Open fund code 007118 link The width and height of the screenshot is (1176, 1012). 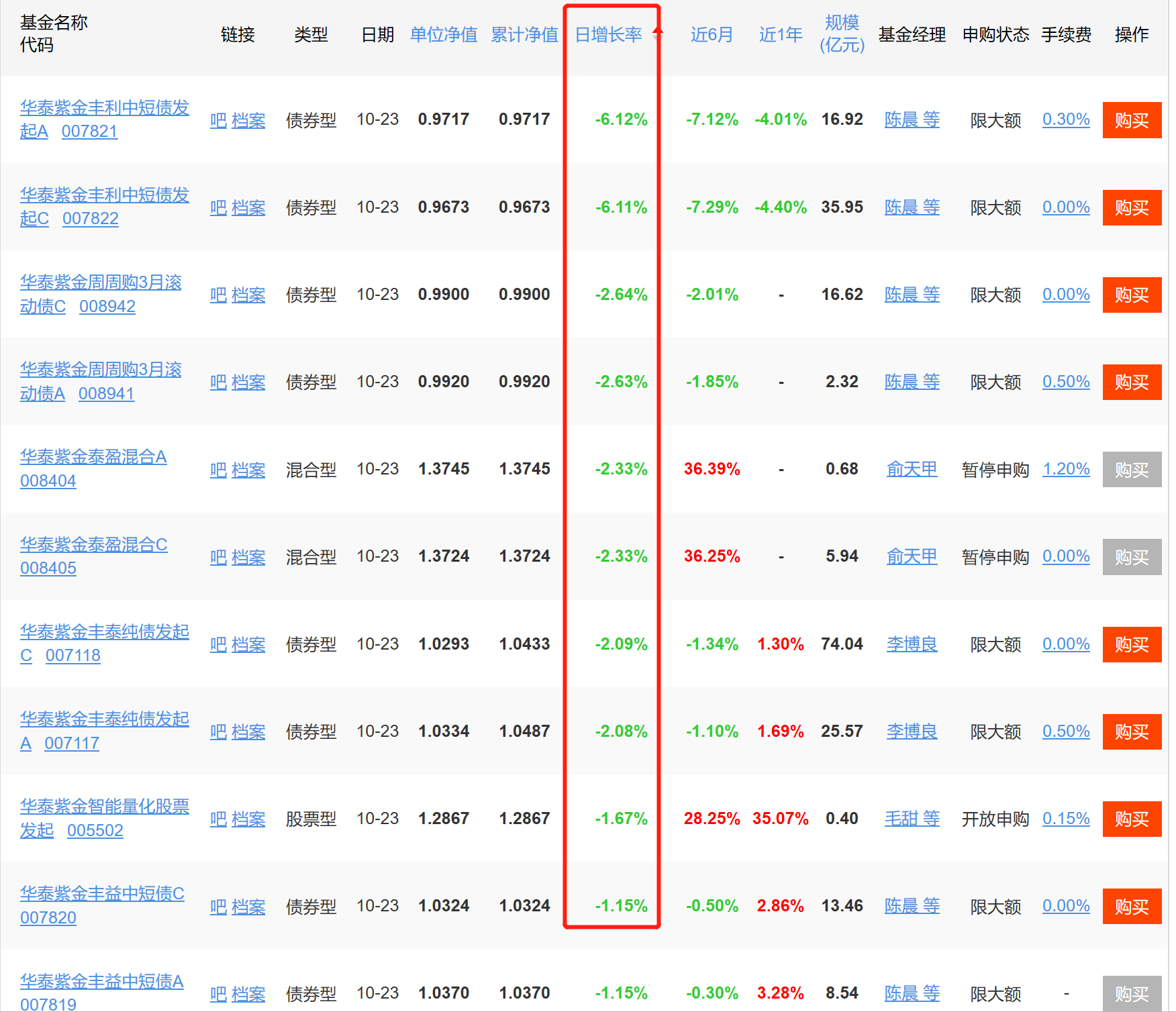click(72, 655)
